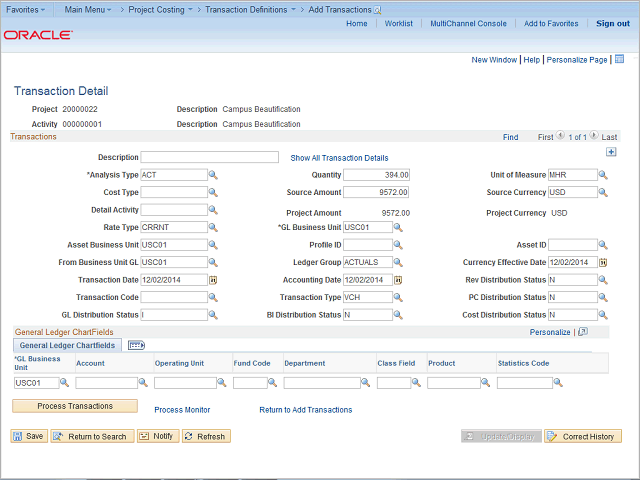This screenshot has width=640, height=480.
Task: Click the Source Currency lookup icon
Action: click(x=604, y=192)
